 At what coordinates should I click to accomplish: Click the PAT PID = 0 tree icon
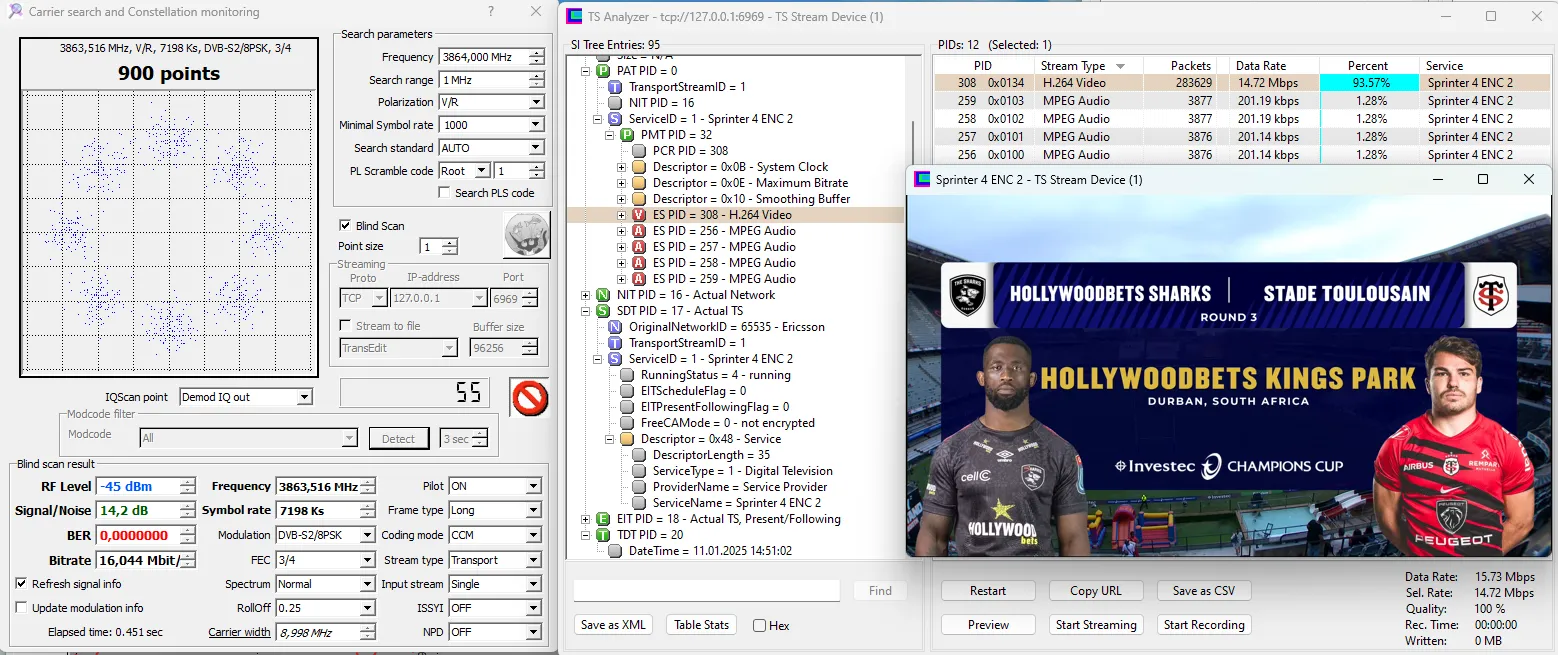tap(602, 71)
